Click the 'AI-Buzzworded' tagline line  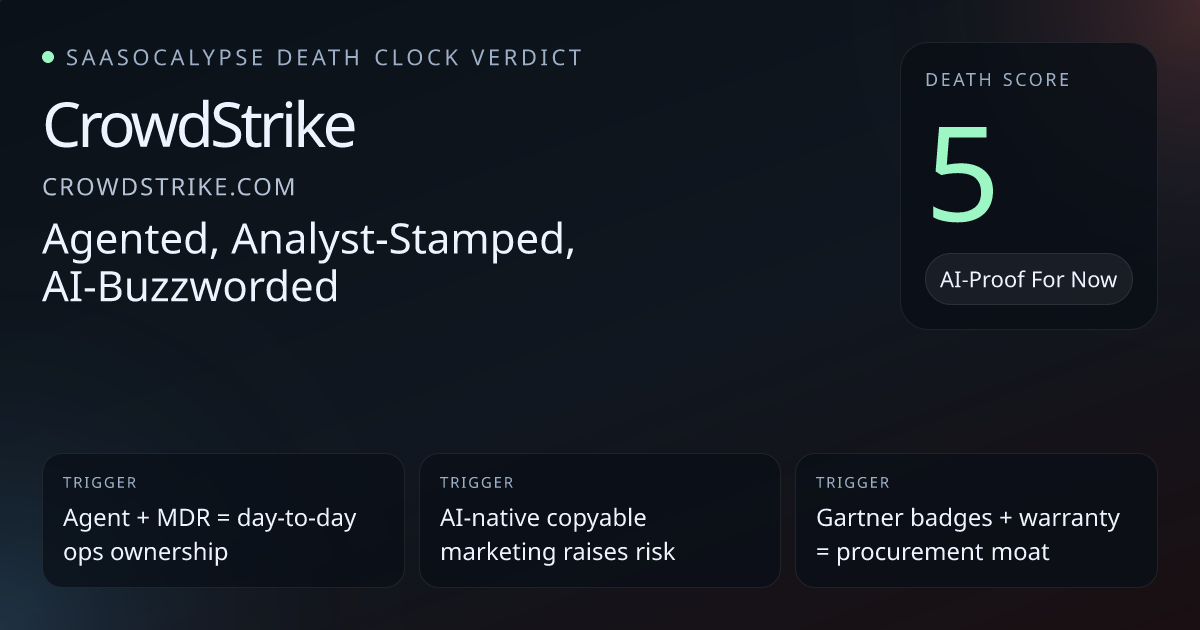tap(190, 287)
